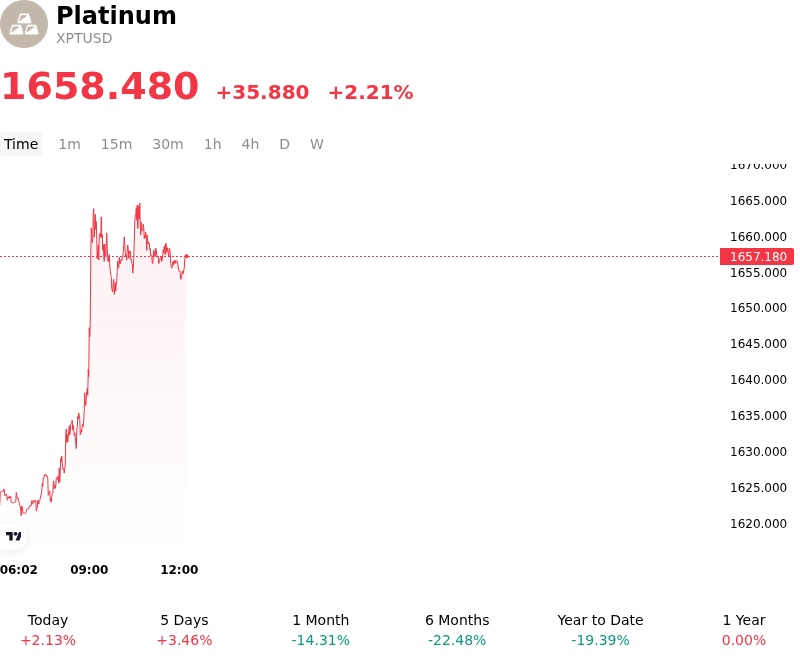The width and height of the screenshot is (800, 660).
Task: Click the XPTUSD ticker symbol
Action: tap(84, 38)
